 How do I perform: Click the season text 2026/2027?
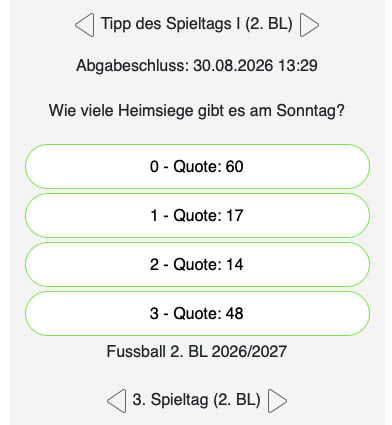coord(249,352)
